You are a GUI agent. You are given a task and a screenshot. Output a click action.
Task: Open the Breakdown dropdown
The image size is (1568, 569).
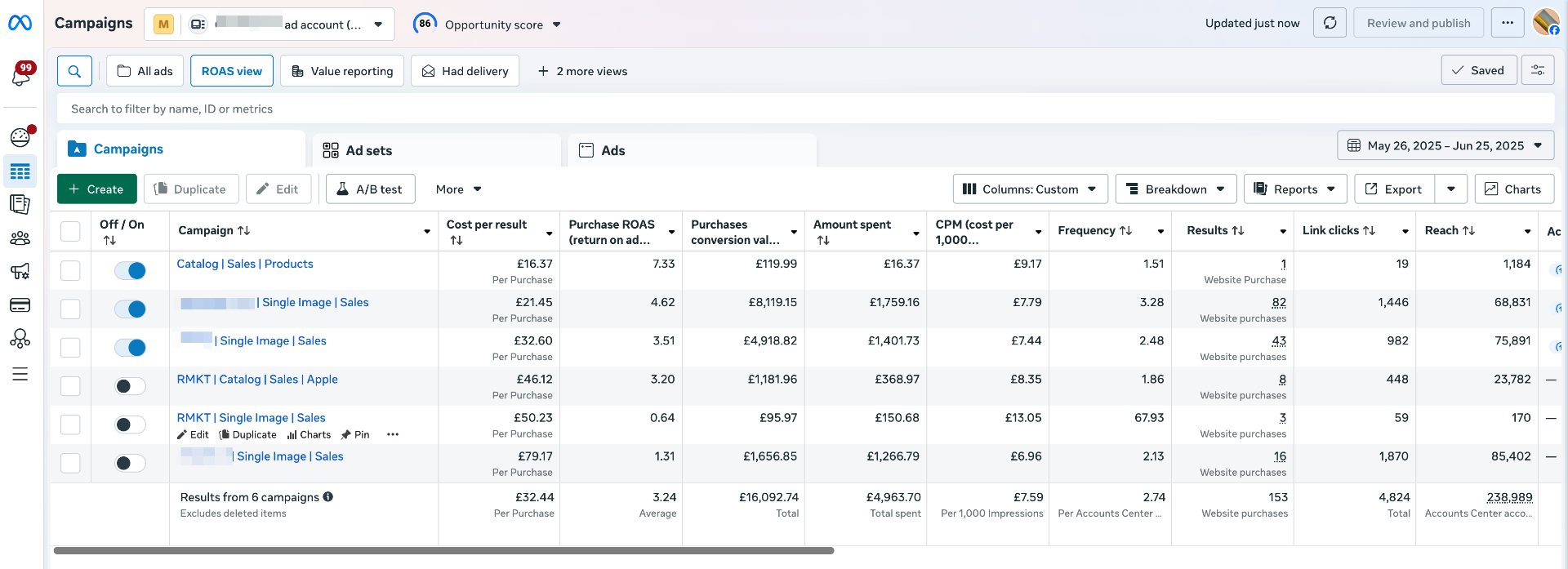1175,189
